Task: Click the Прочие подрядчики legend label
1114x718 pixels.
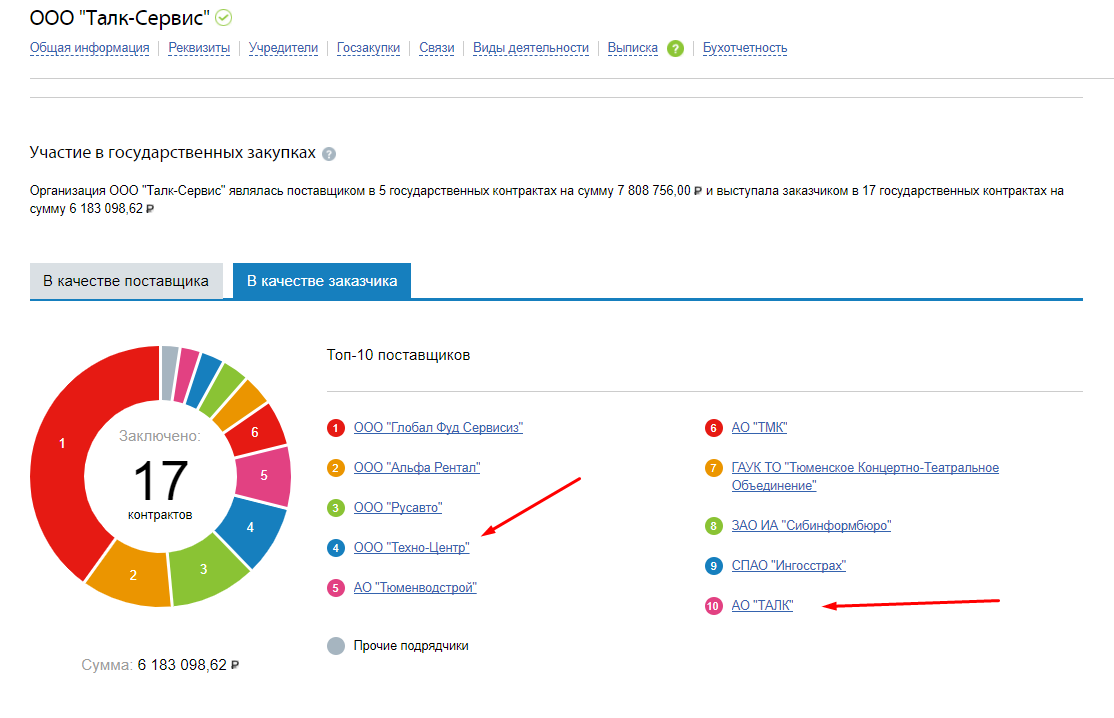Action: [x=411, y=646]
